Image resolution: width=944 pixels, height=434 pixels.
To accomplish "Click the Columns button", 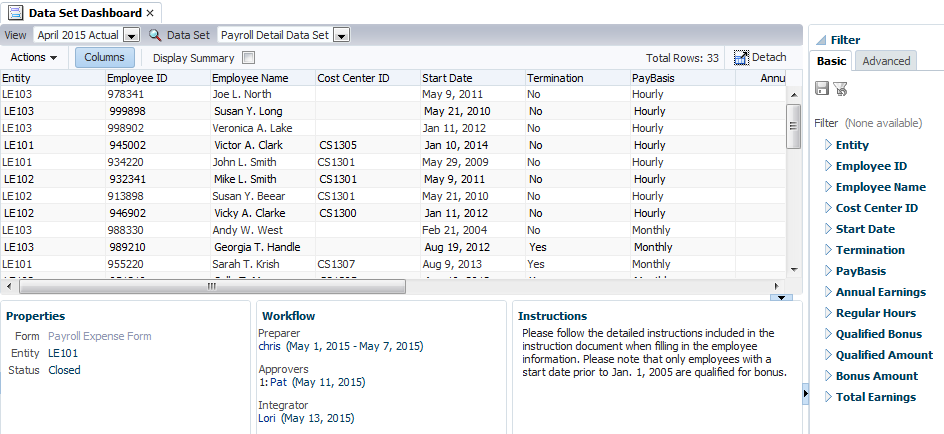I will [104, 58].
